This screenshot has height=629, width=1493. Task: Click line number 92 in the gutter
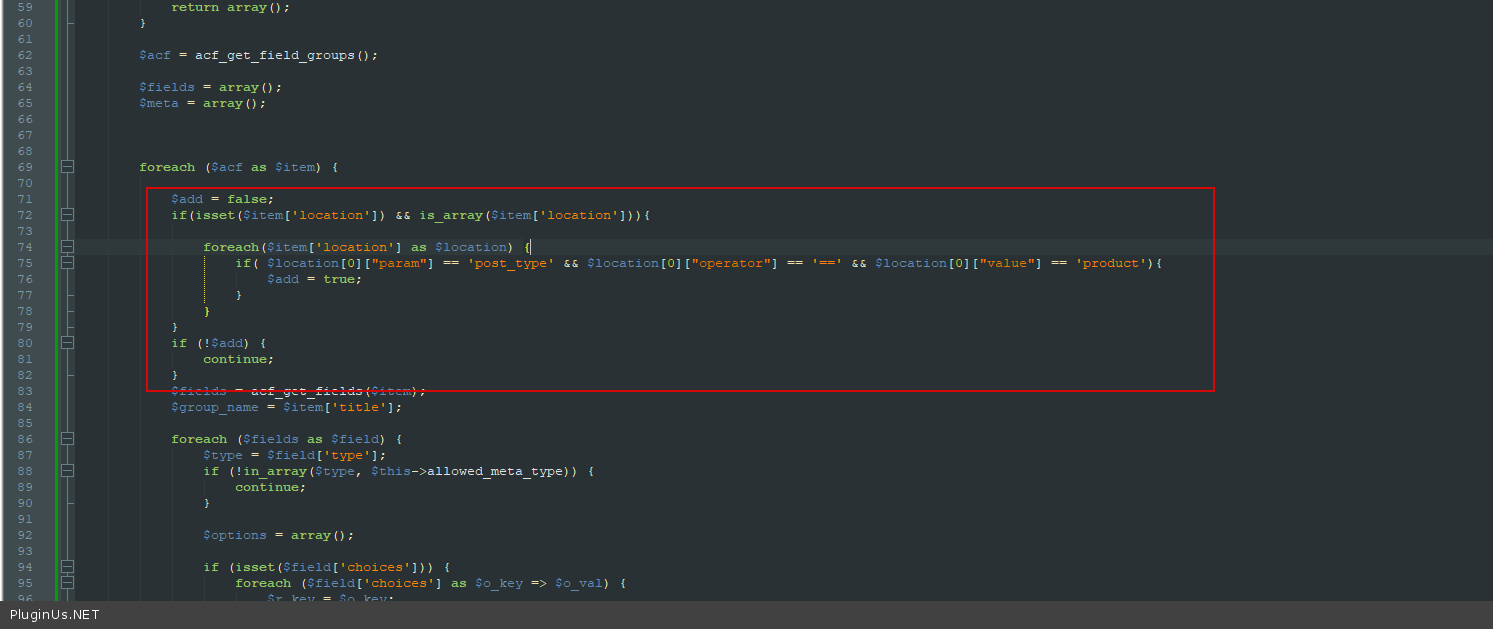25,535
